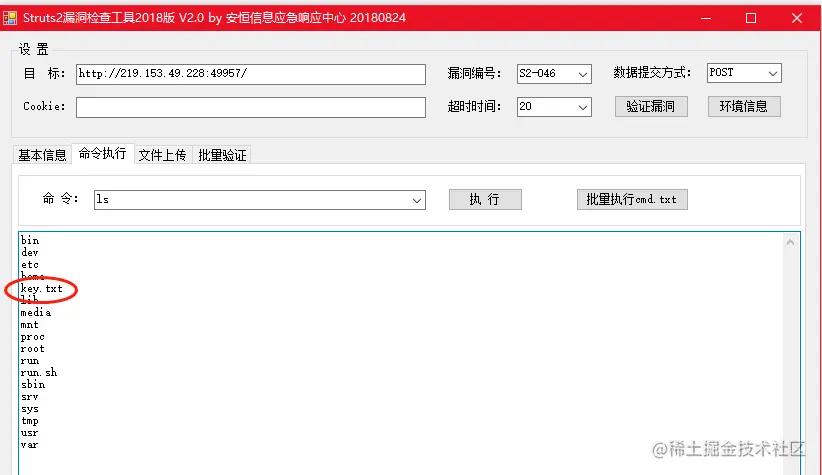The image size is (822, 475).
Task: Click the 批量执行cmd.txt button
Action: click(x=632, y=199)
